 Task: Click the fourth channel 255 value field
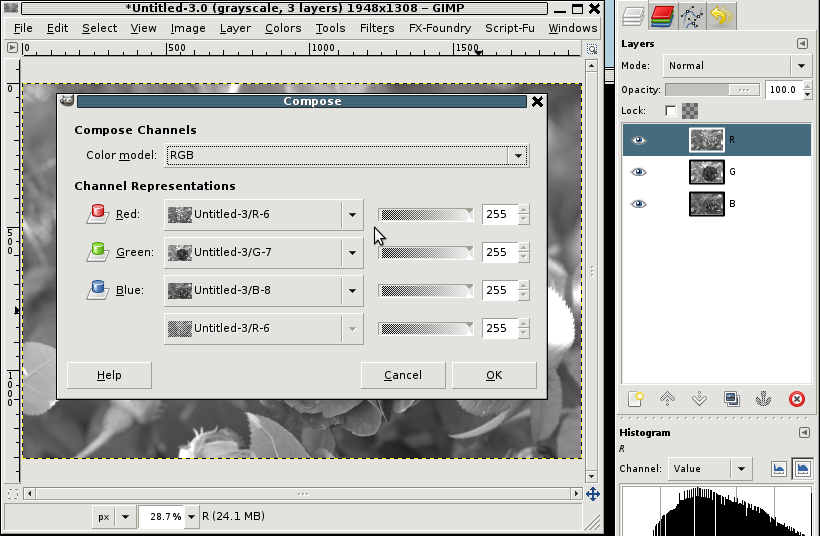click(499, 328)
